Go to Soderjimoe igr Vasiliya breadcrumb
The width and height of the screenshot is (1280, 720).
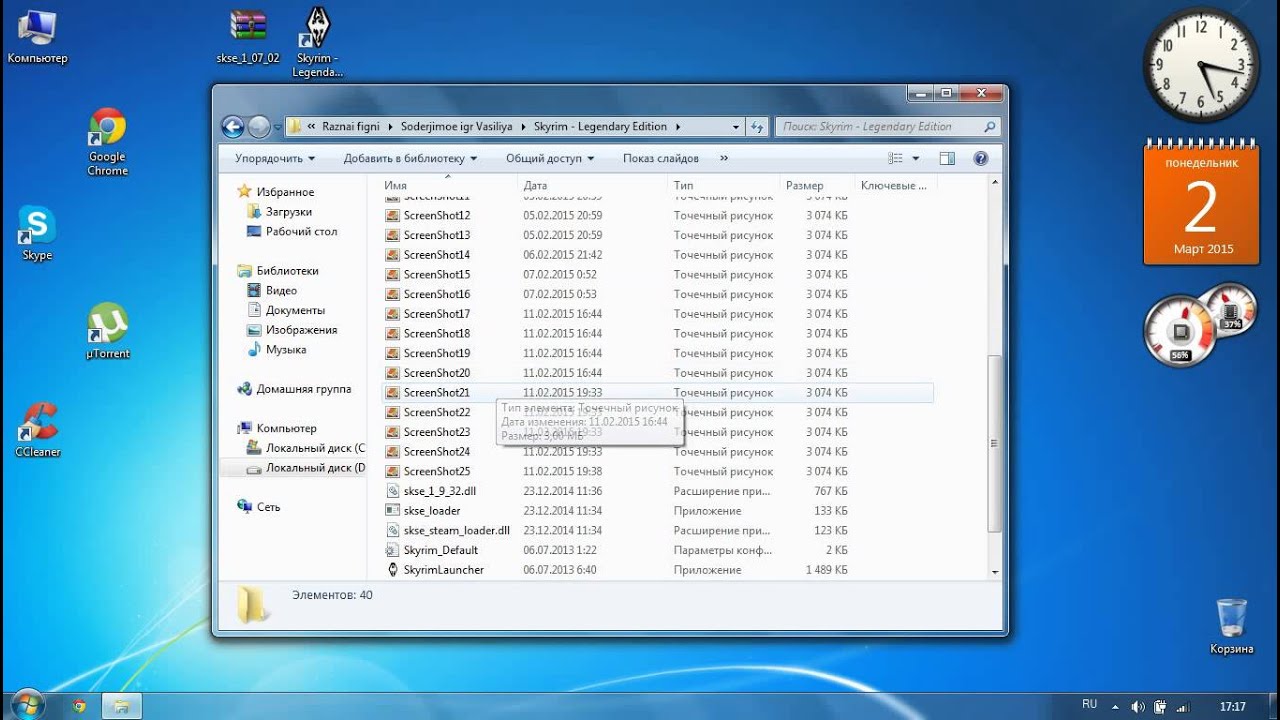click(x=457, y=127)
